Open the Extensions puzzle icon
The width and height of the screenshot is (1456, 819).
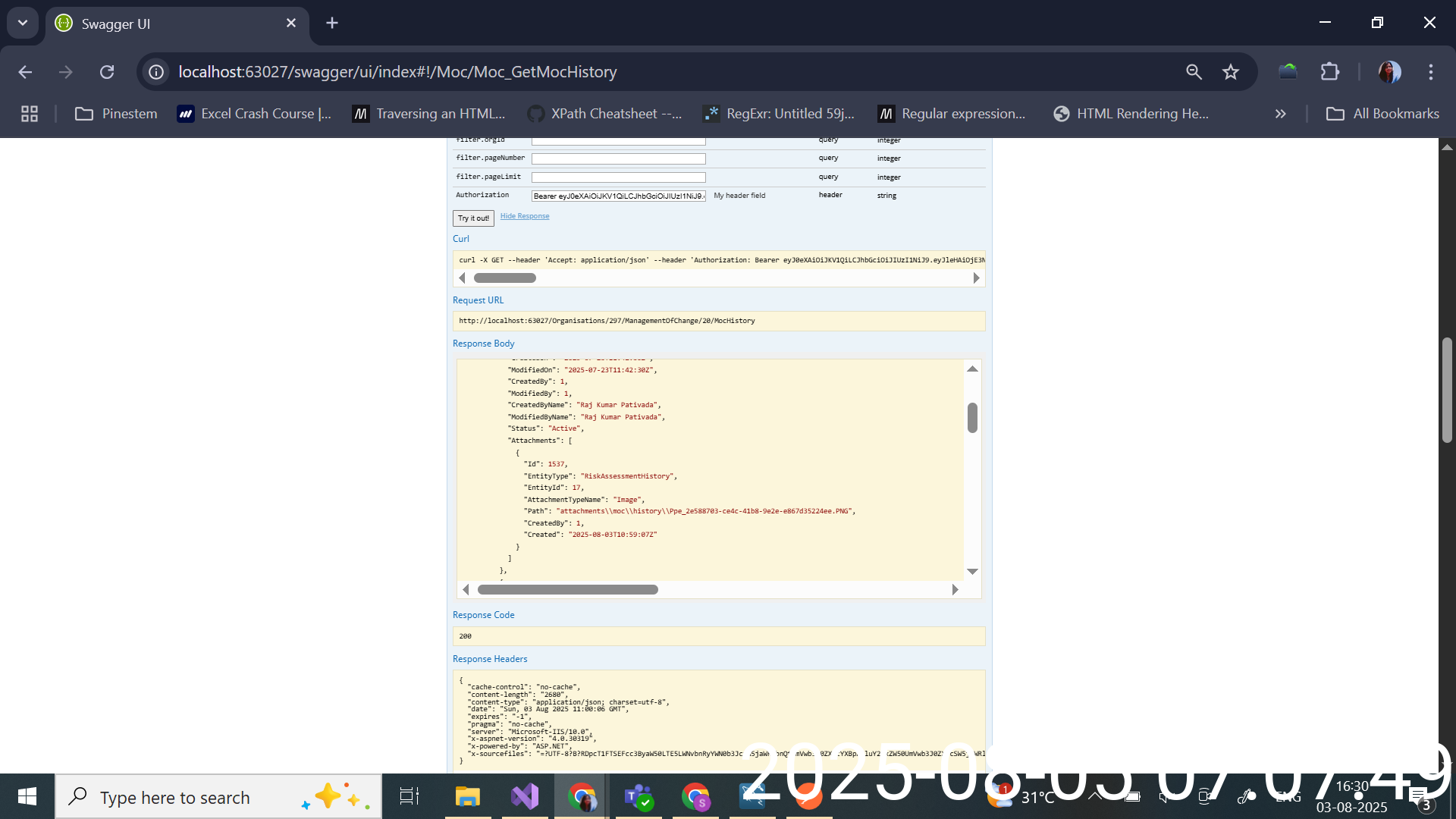point(1329,72)
